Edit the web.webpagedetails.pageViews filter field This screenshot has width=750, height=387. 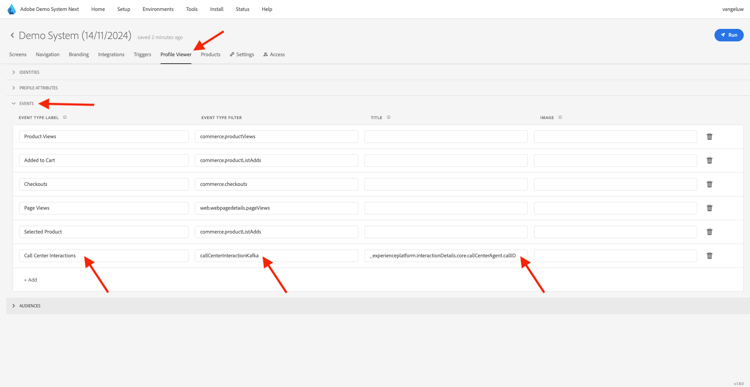pos(276,208)
